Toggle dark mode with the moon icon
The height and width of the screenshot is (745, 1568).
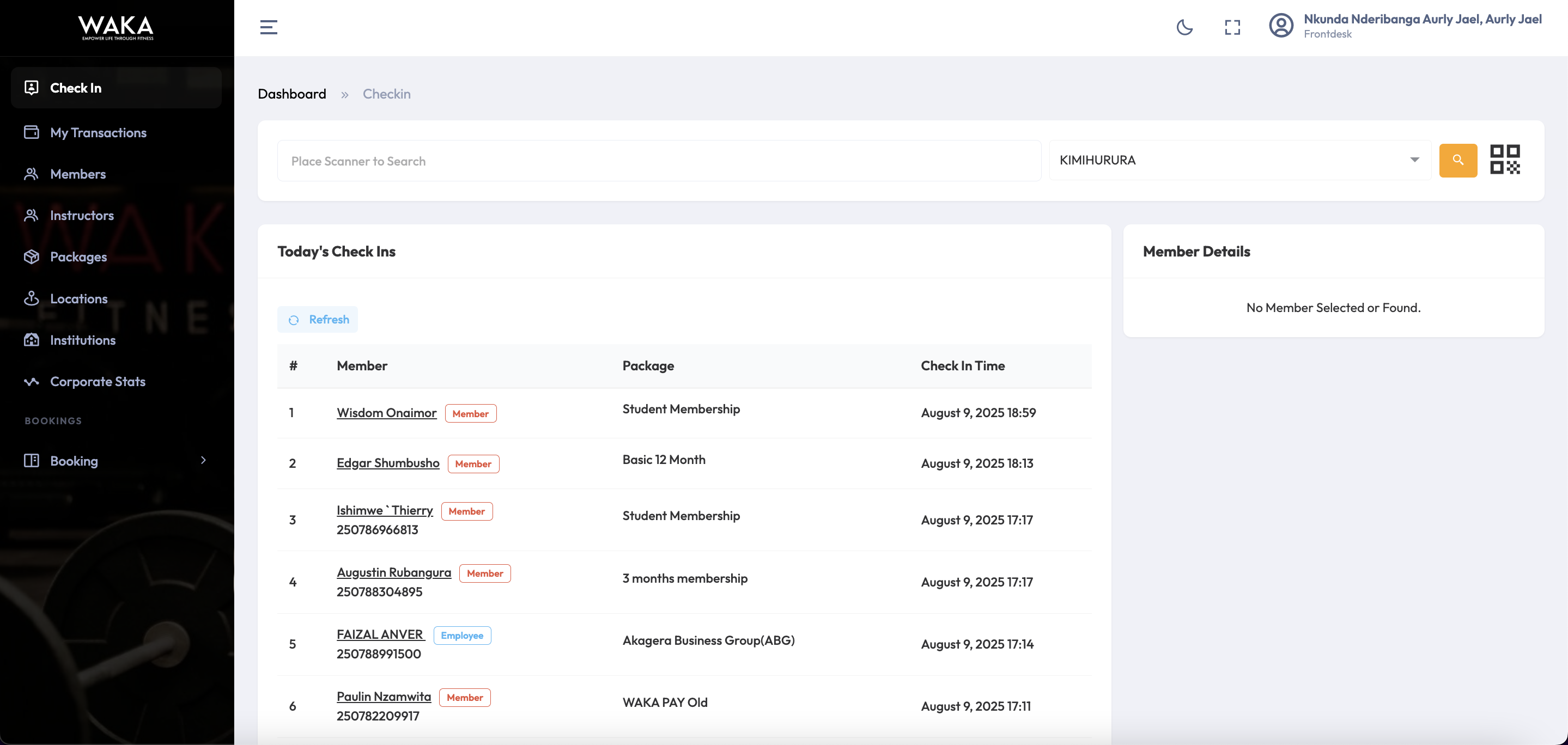[1184, 27]
